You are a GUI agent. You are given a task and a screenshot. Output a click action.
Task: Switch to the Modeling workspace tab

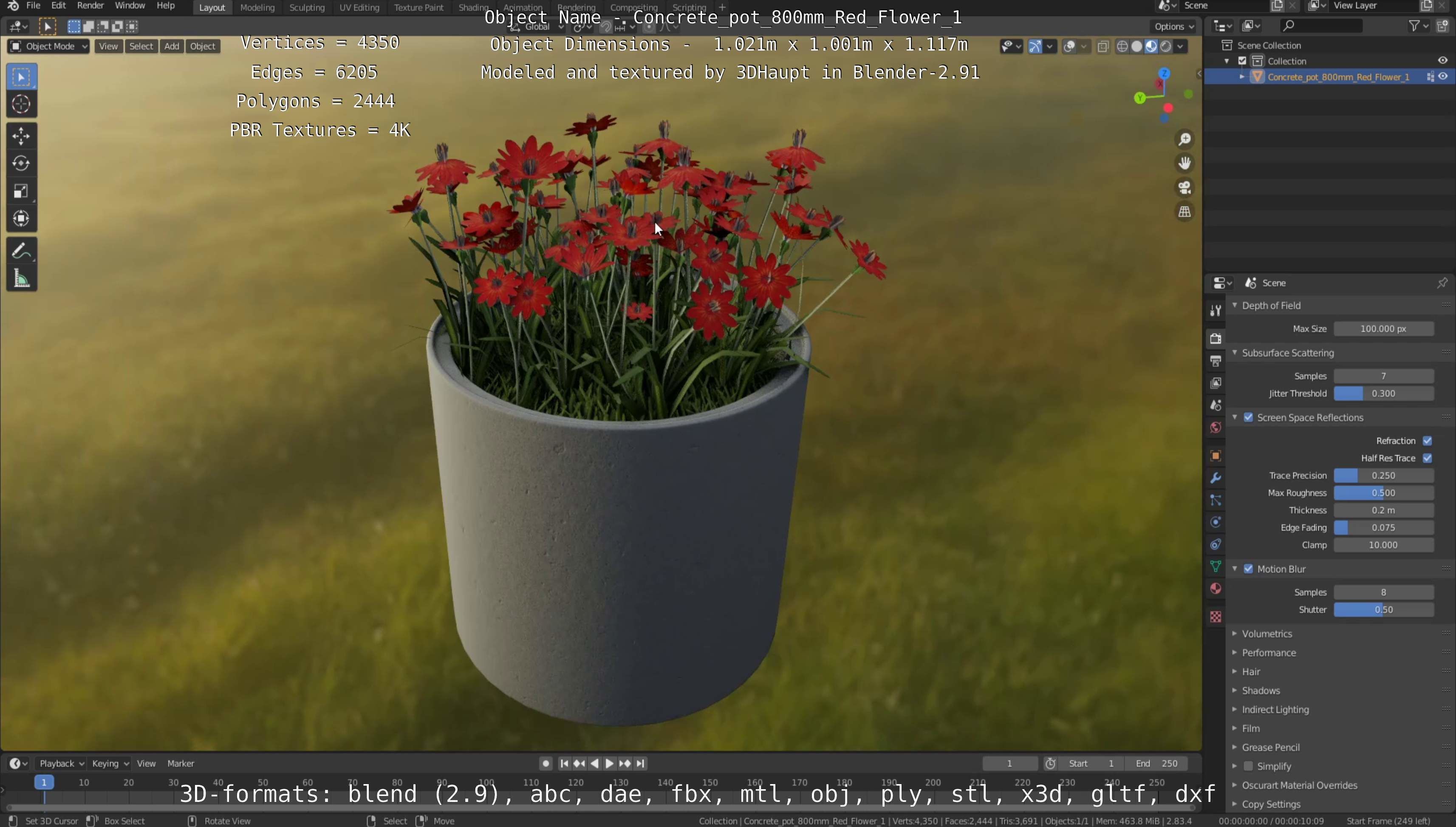click(x=257, y=7)
